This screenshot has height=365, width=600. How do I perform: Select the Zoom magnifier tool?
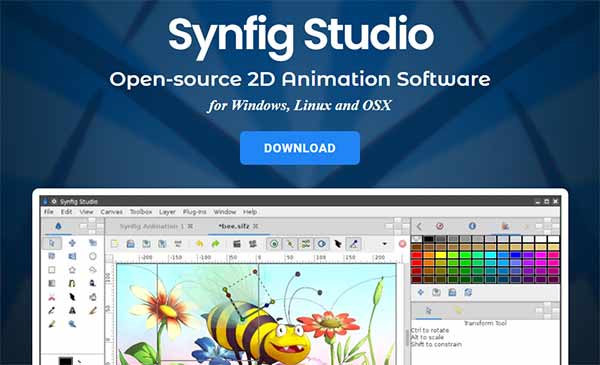[72, 324]
